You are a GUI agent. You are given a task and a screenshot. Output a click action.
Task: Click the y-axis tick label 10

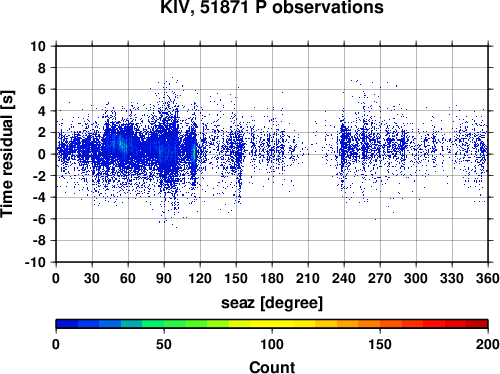38,46
